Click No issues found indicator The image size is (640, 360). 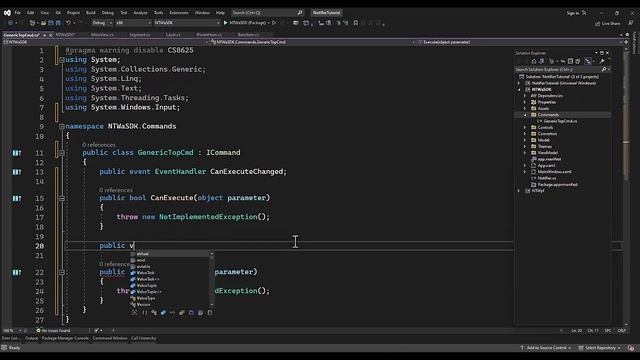click(x=53, y=331)
